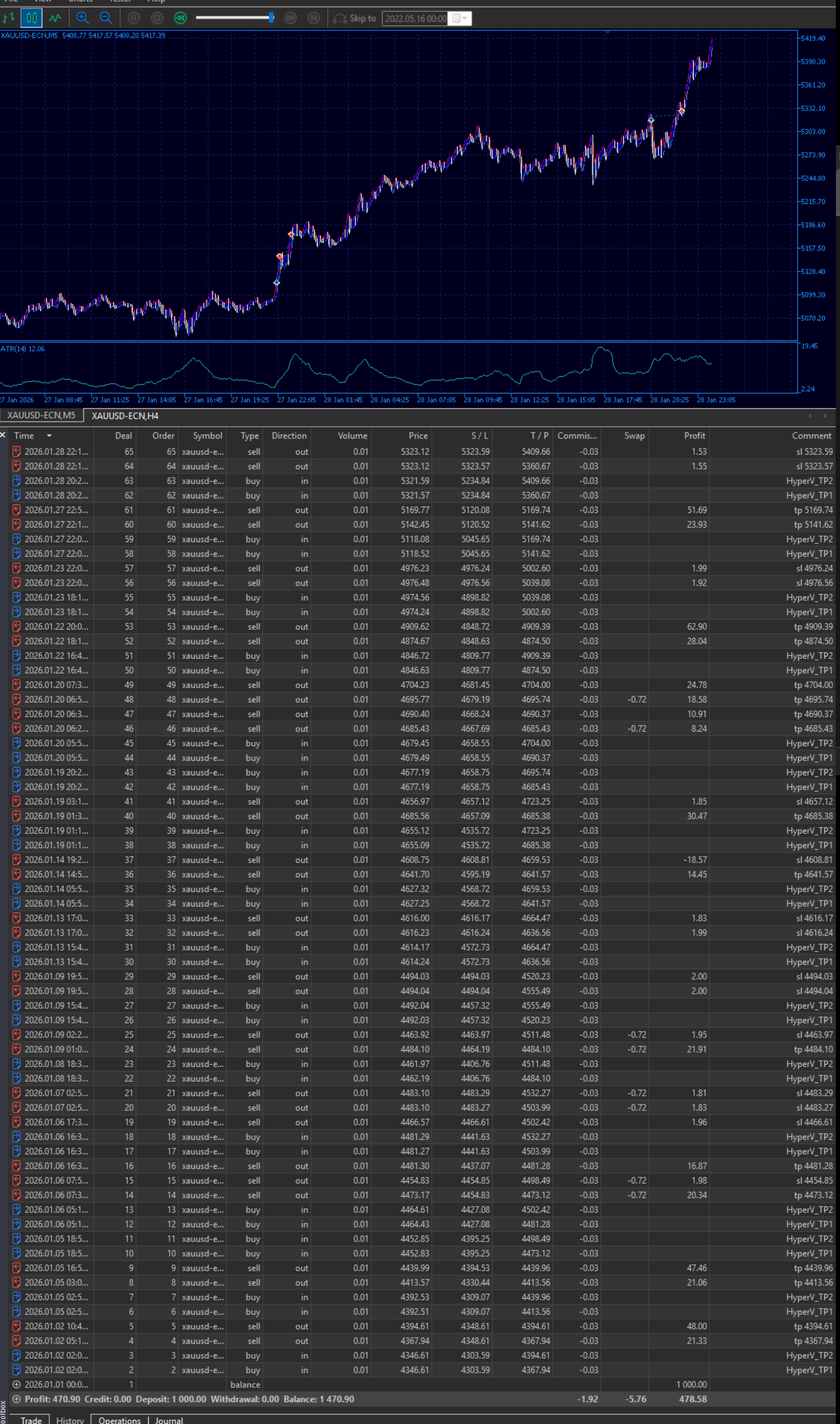Close the toolbox panel with X
This screenshot has height=1424, width=840.
point(3,435)
